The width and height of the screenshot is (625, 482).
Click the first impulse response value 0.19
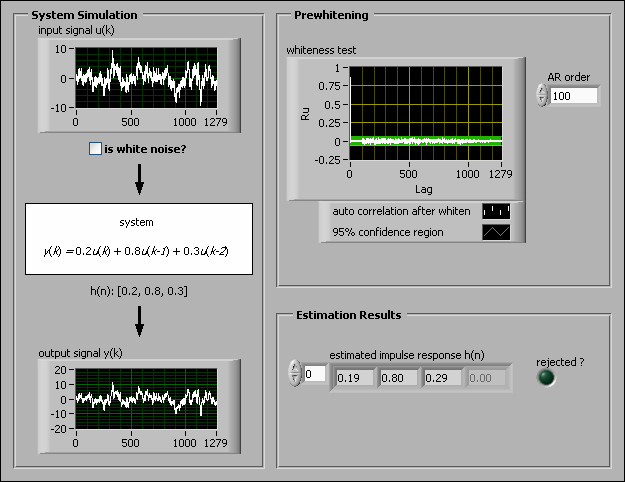click(353, 378)
